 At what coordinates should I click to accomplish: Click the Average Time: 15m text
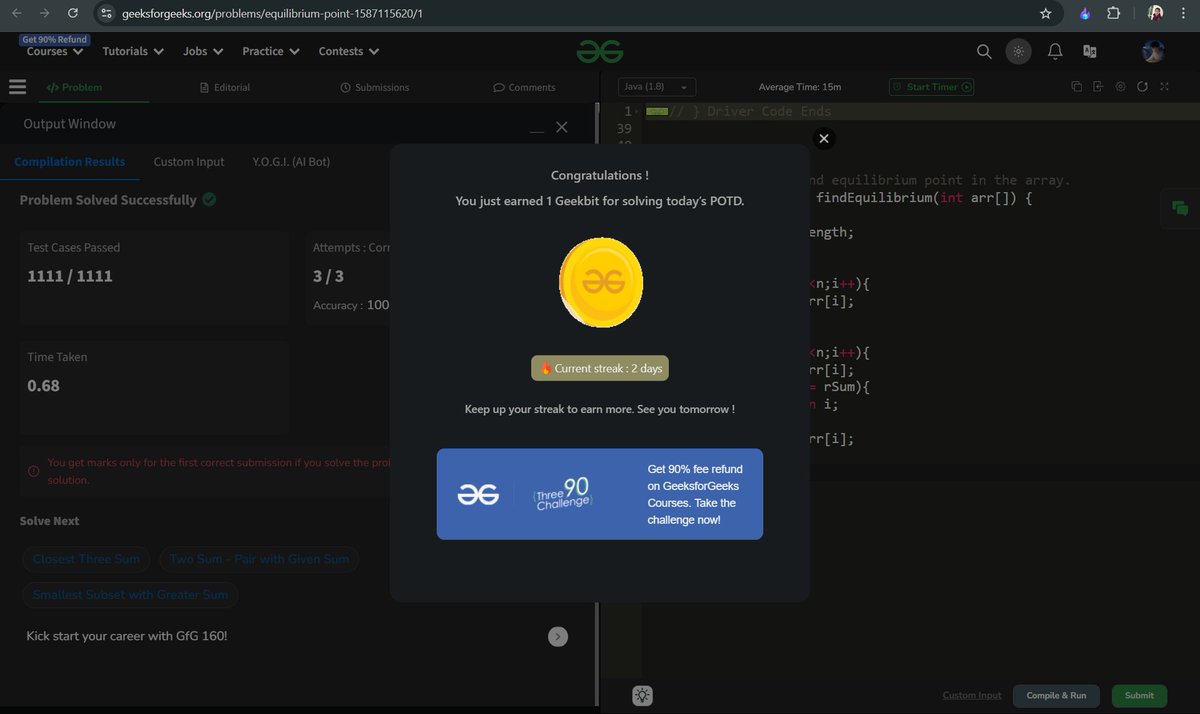point(800,87)
